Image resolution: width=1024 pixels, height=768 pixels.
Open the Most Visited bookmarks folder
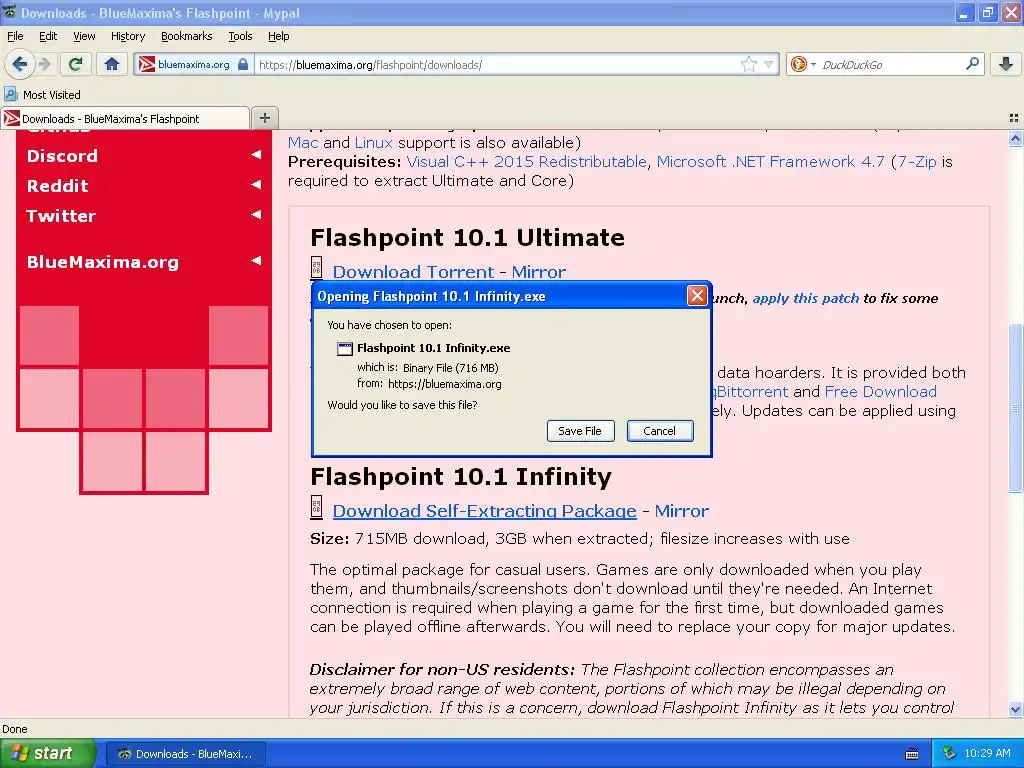point(42,95)
